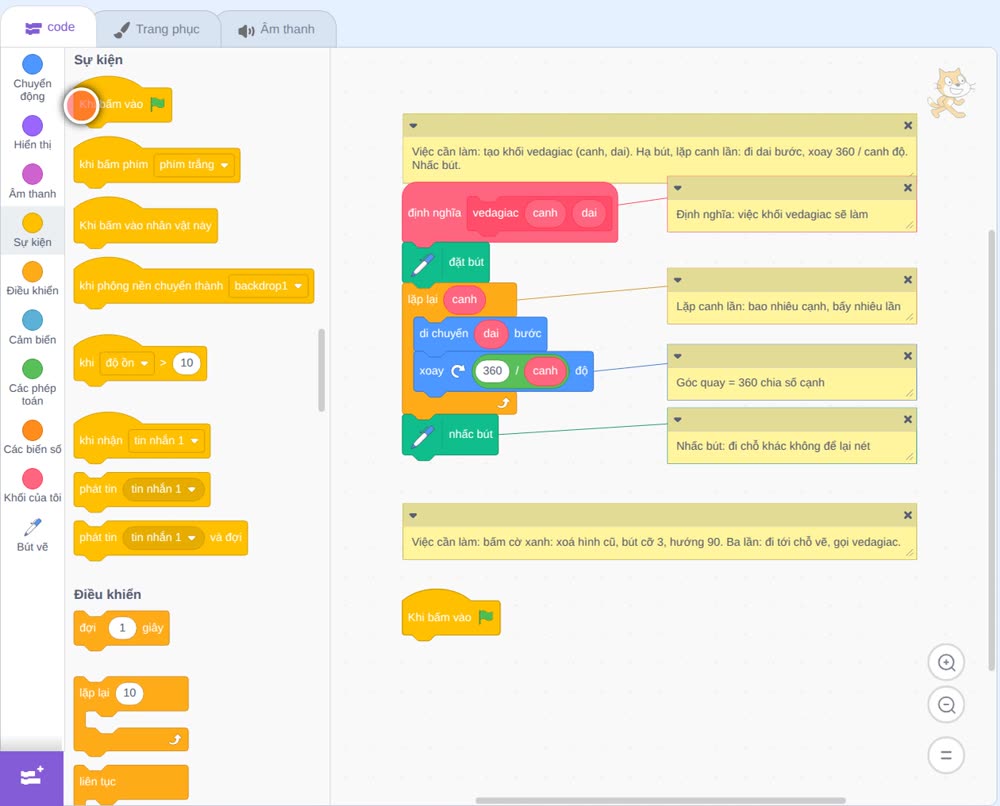Image resolution: width=1000 pixels, height=806 pixels.
Task: Collapse the 'Nhấc bút' comment
Action: click(x=678, y=420)
